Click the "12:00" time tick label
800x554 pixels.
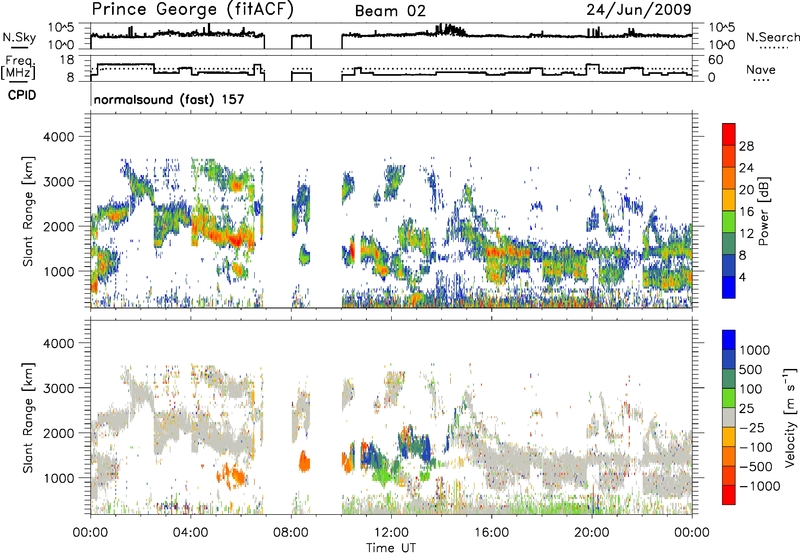(391, 533)
